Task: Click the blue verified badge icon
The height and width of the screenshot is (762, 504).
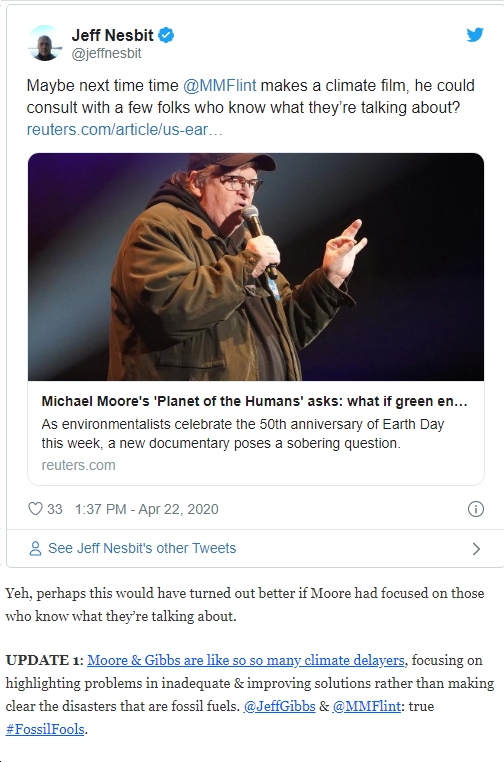Action: point(167,35)
